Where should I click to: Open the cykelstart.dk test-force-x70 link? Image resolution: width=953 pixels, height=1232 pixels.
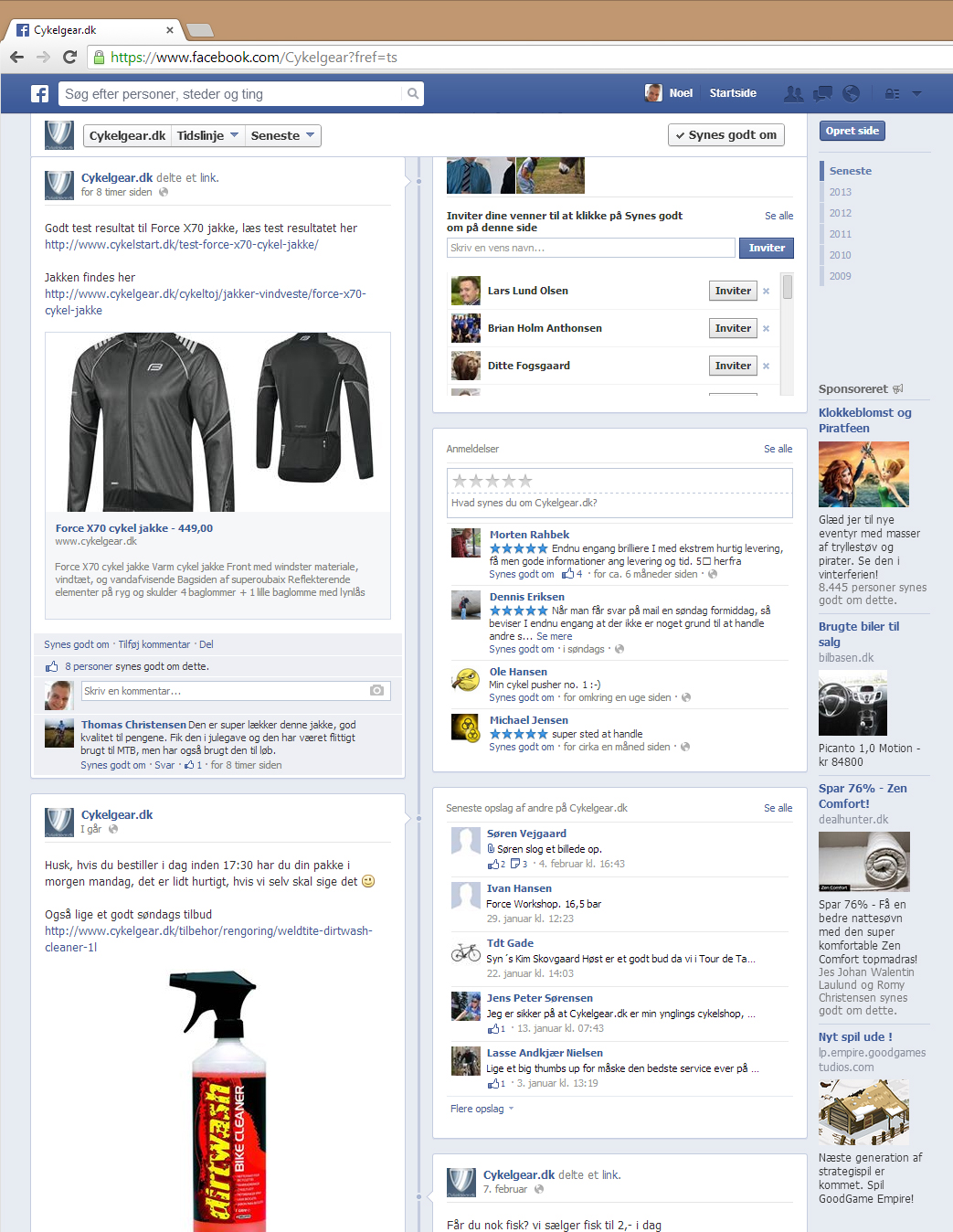coord(182,245)
